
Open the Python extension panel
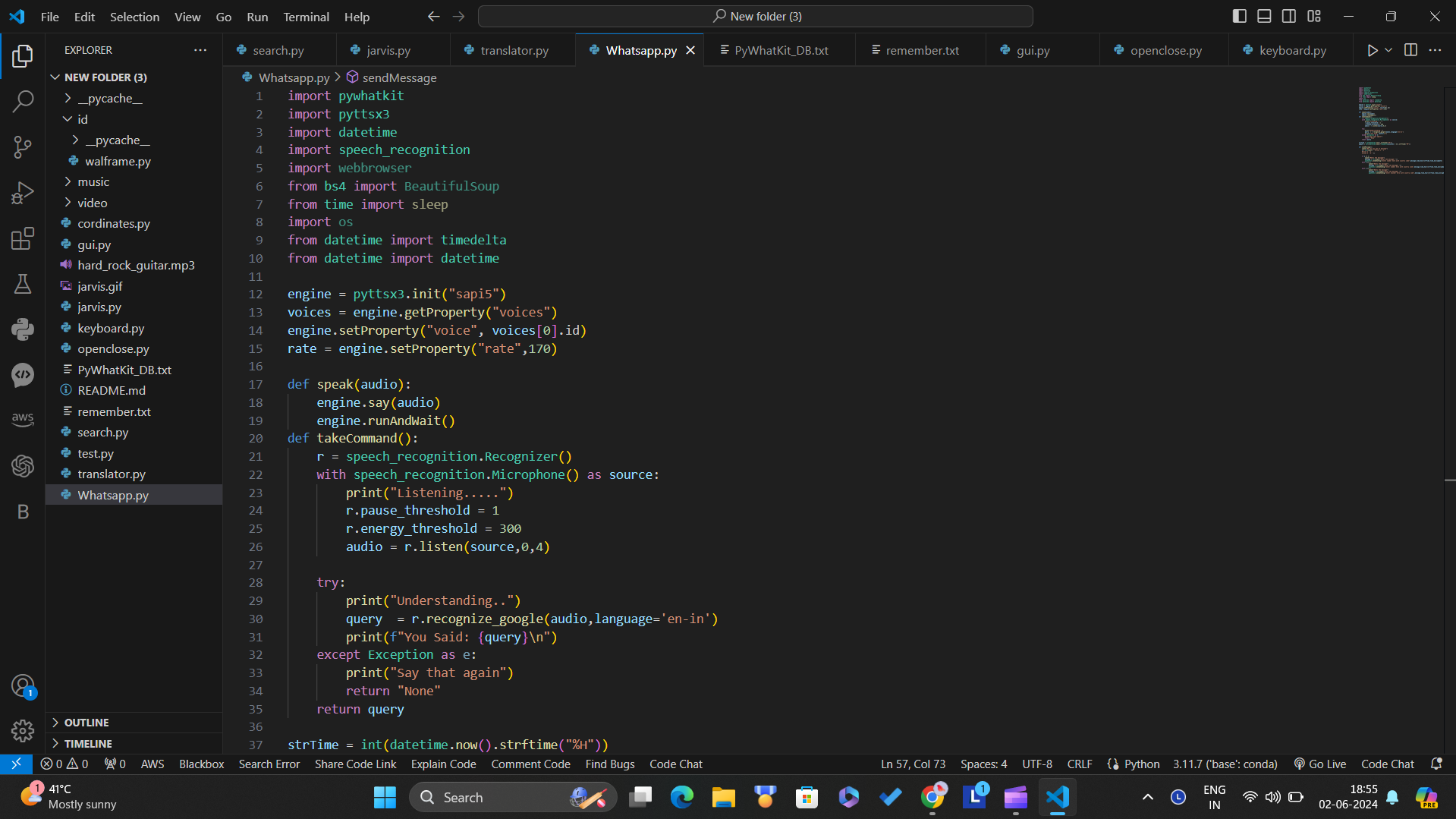23,329
